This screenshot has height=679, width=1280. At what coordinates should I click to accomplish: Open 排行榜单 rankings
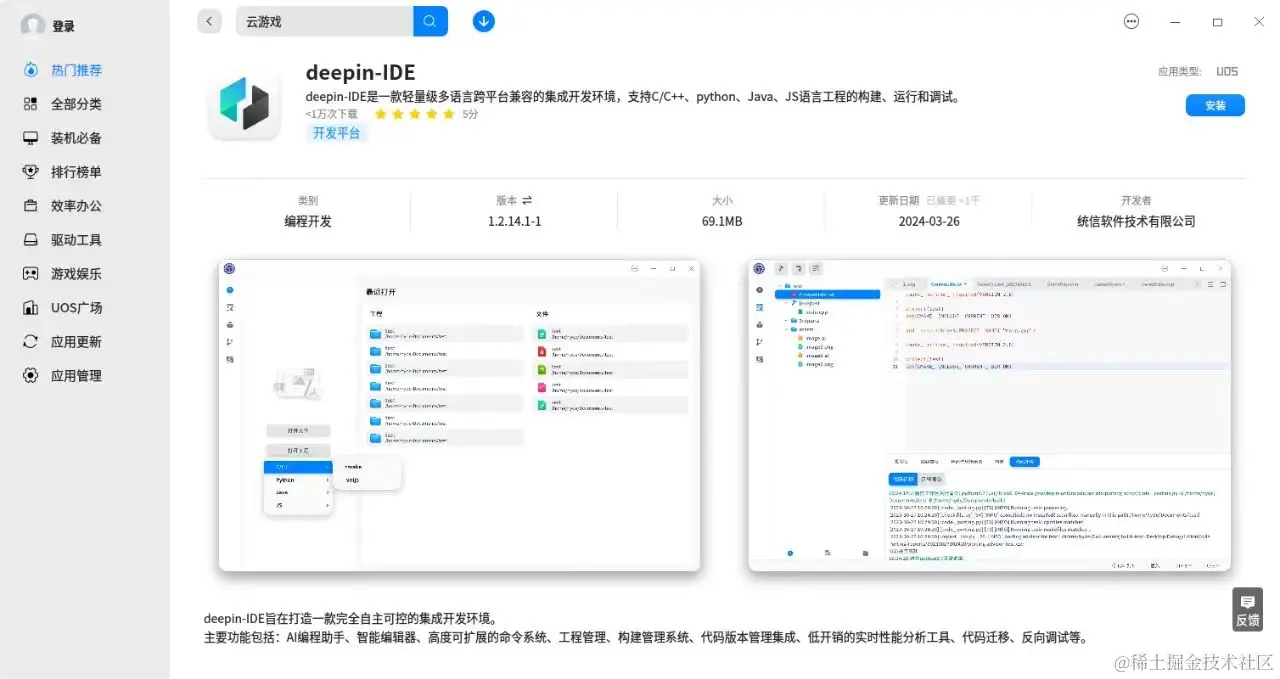[x=77, y=172]
